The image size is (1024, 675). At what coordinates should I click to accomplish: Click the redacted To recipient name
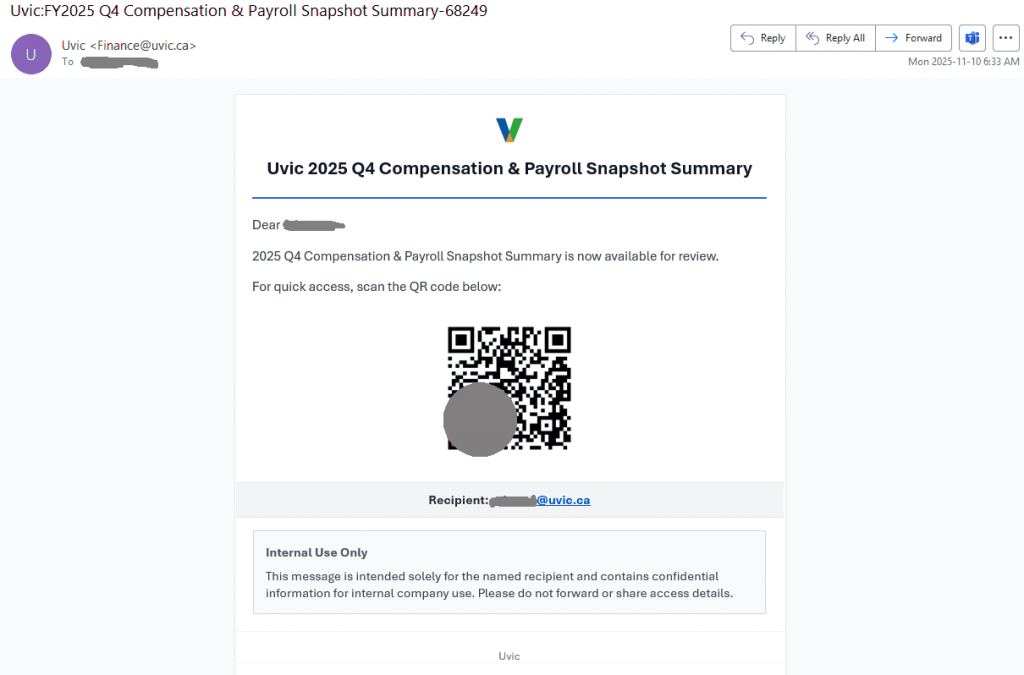[x=120, y=62]
